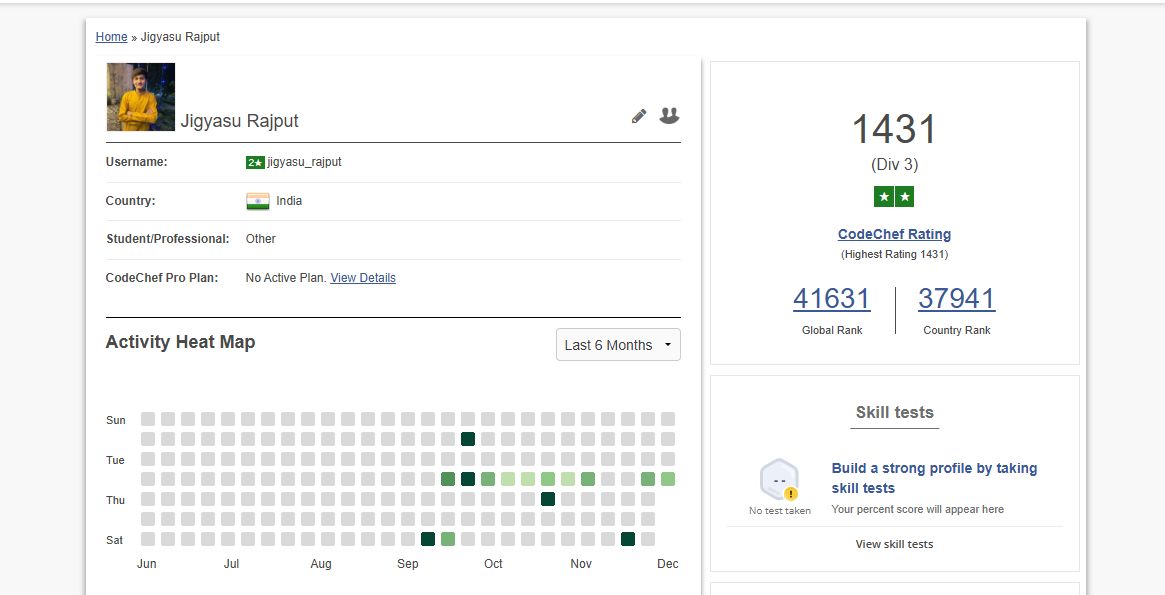Click Build a strong profile skill tests text
The image size is (1165, 595).
pos(934,478)
